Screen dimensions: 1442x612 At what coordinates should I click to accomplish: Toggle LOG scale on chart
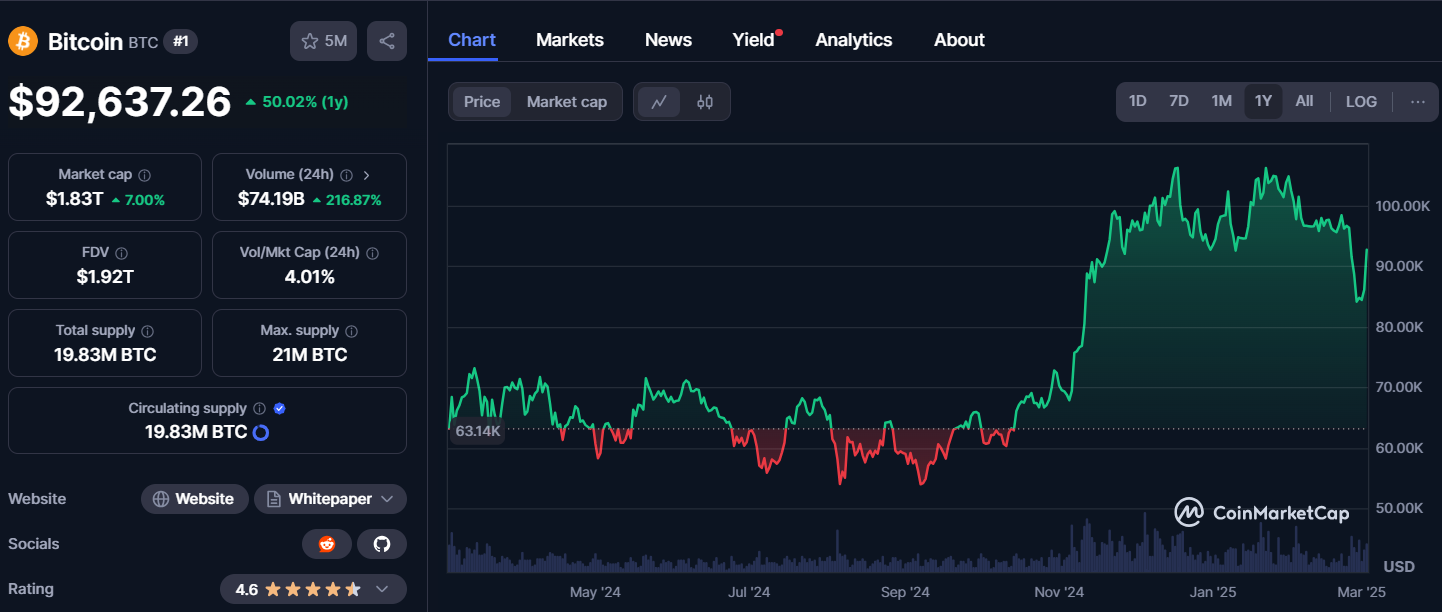[x=1361, y=102]
